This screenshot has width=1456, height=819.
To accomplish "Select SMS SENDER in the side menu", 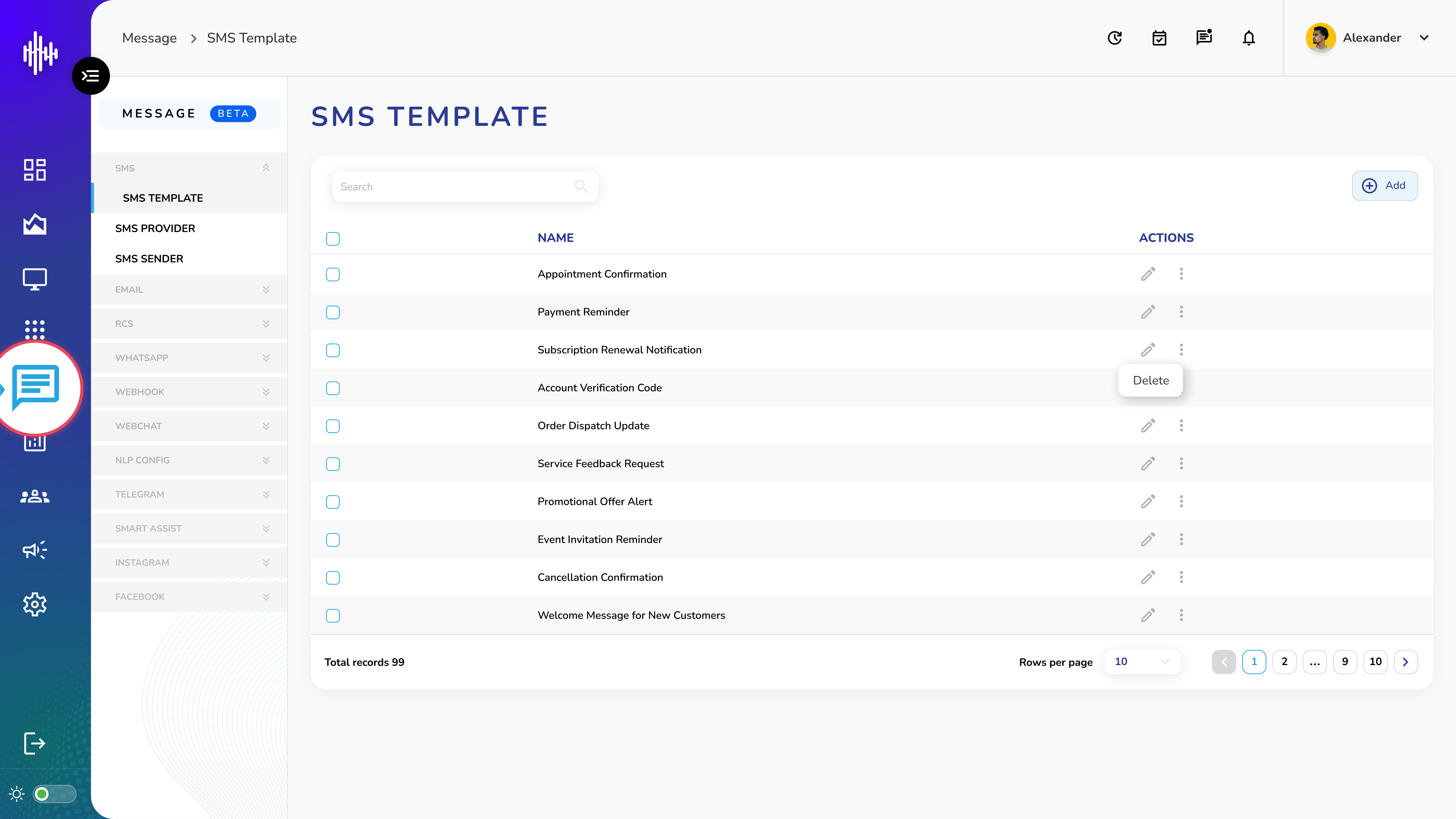I will (x=189, y=259).
